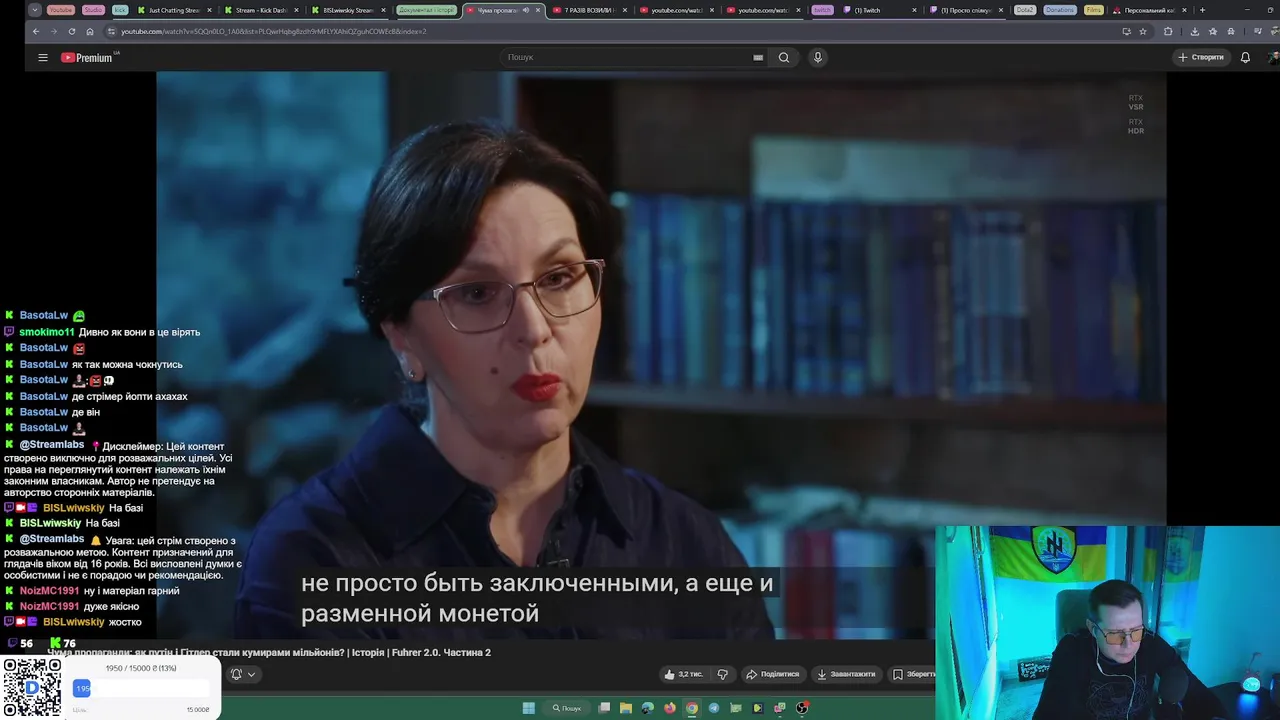Image resolution: width=1280 pixels, height=720 pixels.
Task: Open Task View icon on taskbar
Action: [604, 708]
